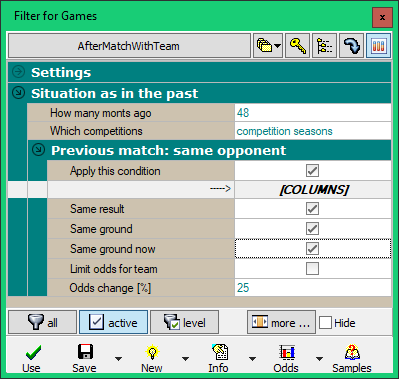The image size is (399, 379).
Task: Click the Info document icon
Action: (x=220, y=352)
